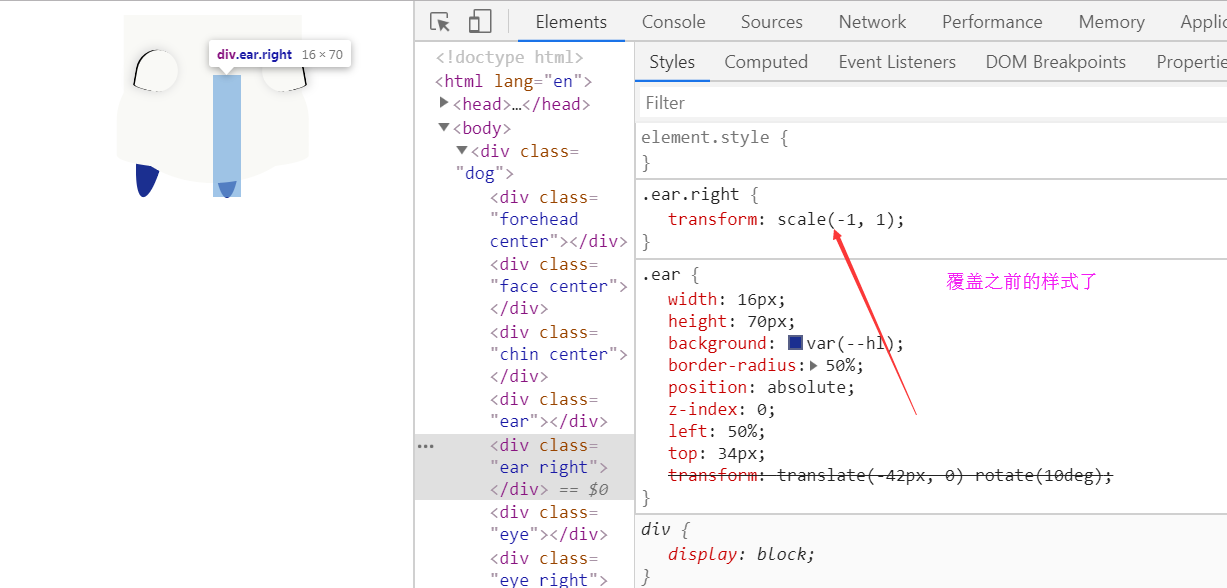Click the z-index 0 declaration
Screen dimensions: 1227x588
(722, 410)
